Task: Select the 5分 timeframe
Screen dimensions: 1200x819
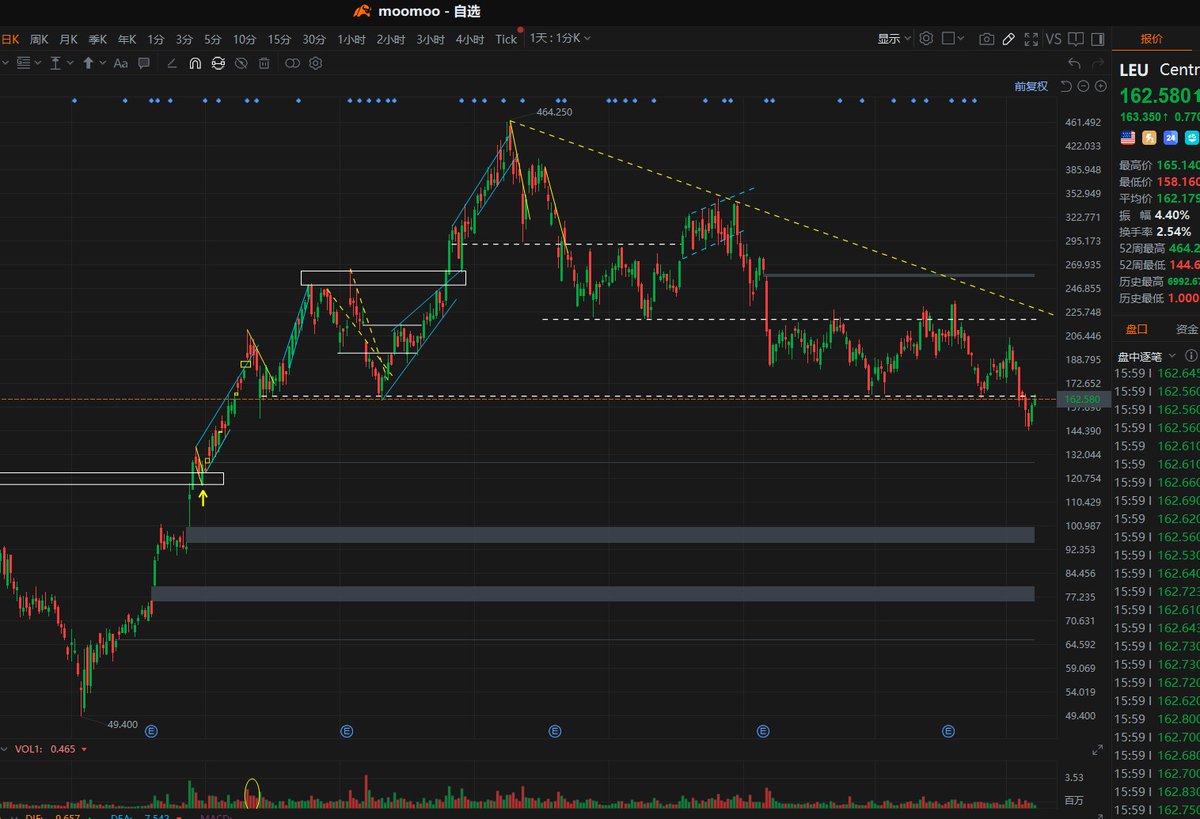Action: point(213,39)
